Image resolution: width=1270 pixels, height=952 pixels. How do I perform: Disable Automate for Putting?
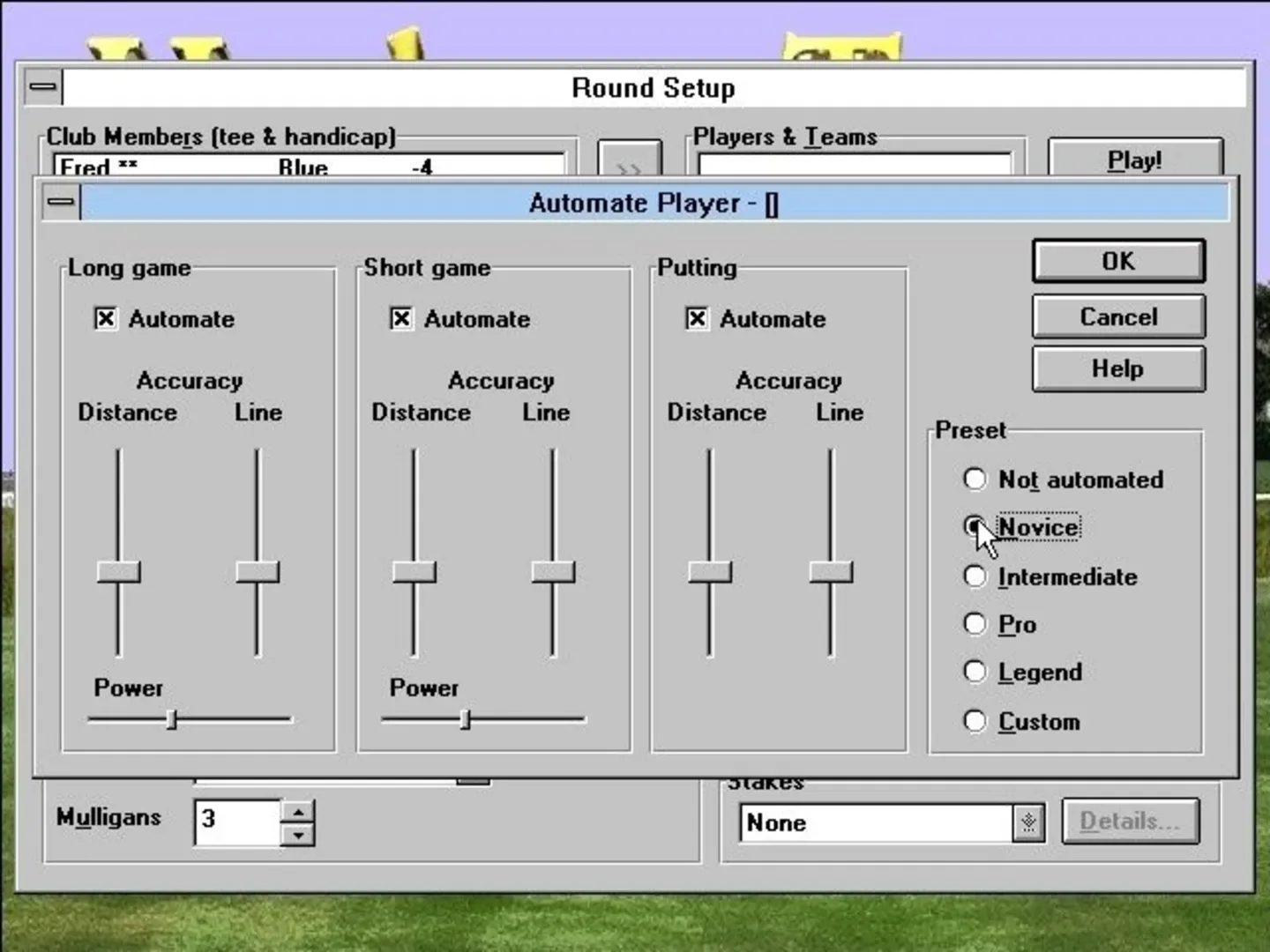697,318
